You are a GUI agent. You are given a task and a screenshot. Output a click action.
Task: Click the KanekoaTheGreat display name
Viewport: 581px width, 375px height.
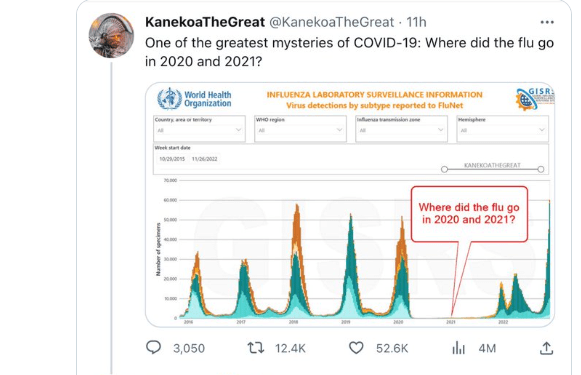(205, 22)
